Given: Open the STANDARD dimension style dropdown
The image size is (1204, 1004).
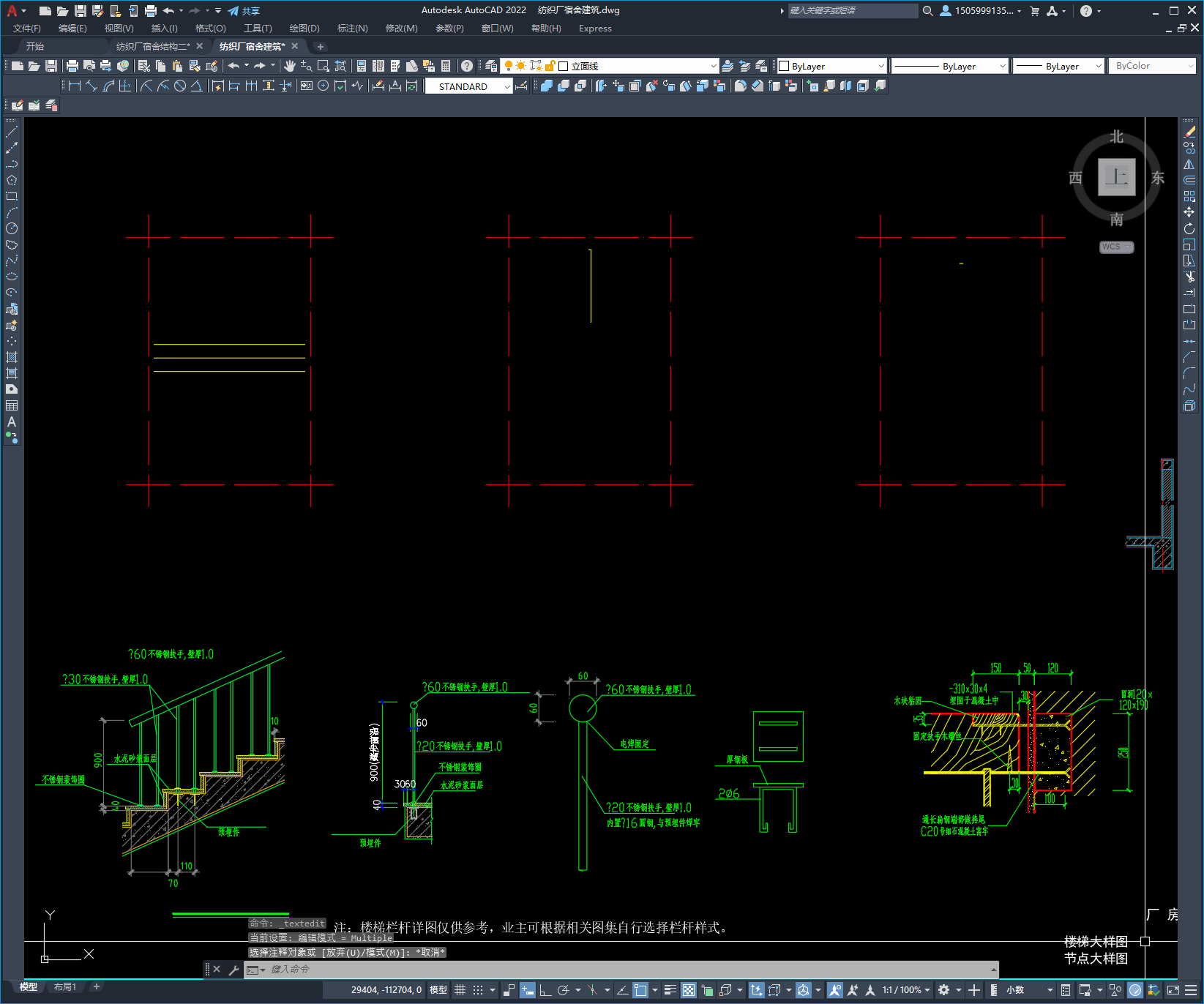Looking at the screenshot, I should [x=468, y=86].
